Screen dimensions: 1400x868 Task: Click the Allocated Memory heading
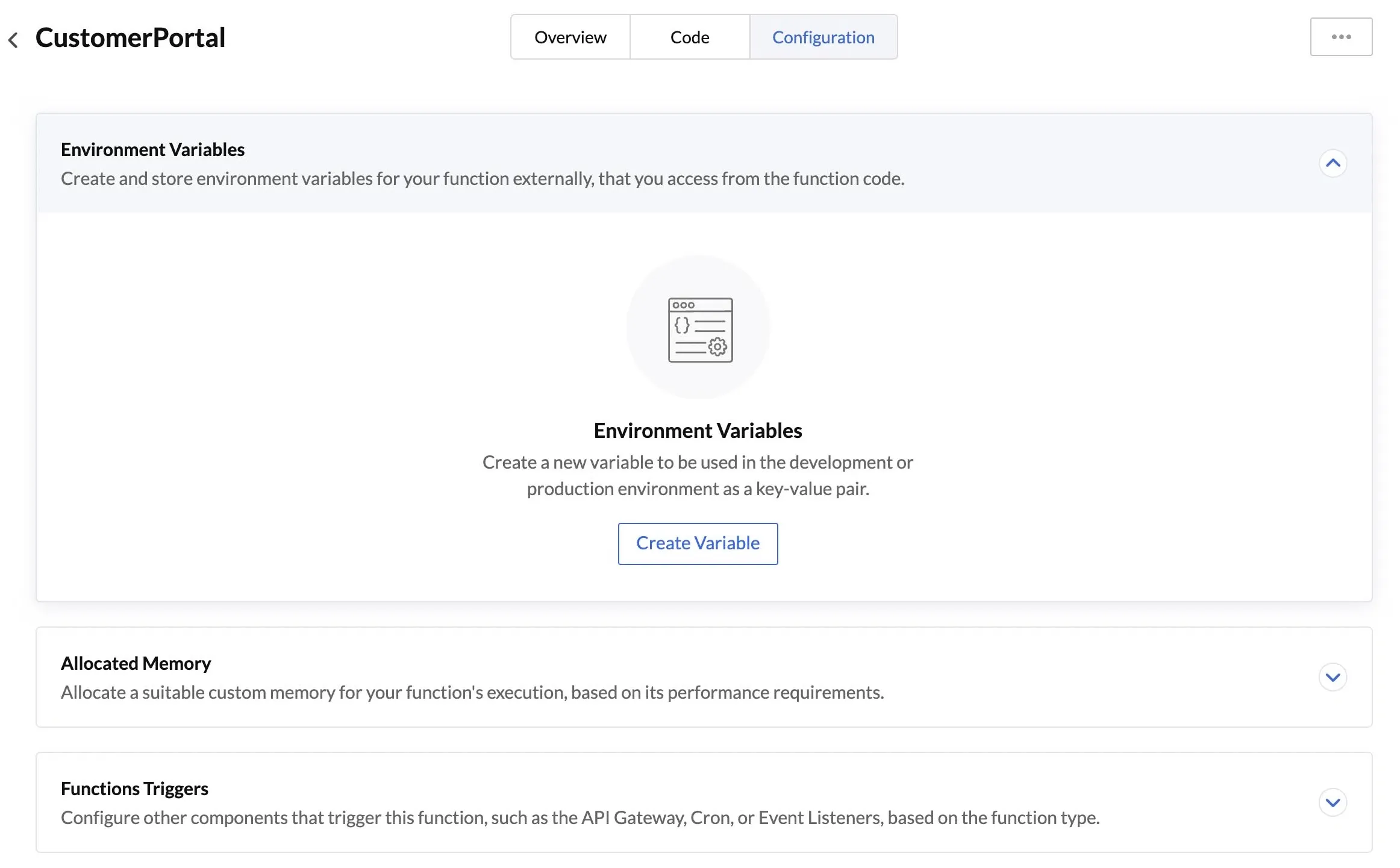[x=136, y=663]
